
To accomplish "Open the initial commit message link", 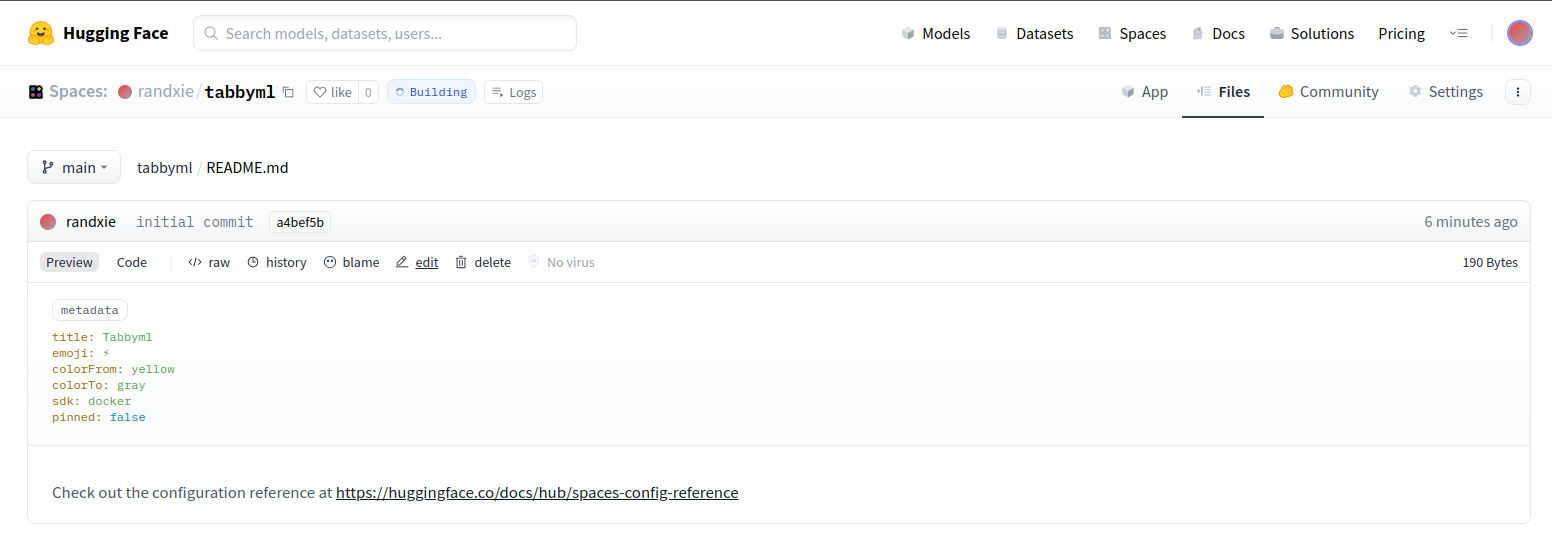I will tap(194, 222).
